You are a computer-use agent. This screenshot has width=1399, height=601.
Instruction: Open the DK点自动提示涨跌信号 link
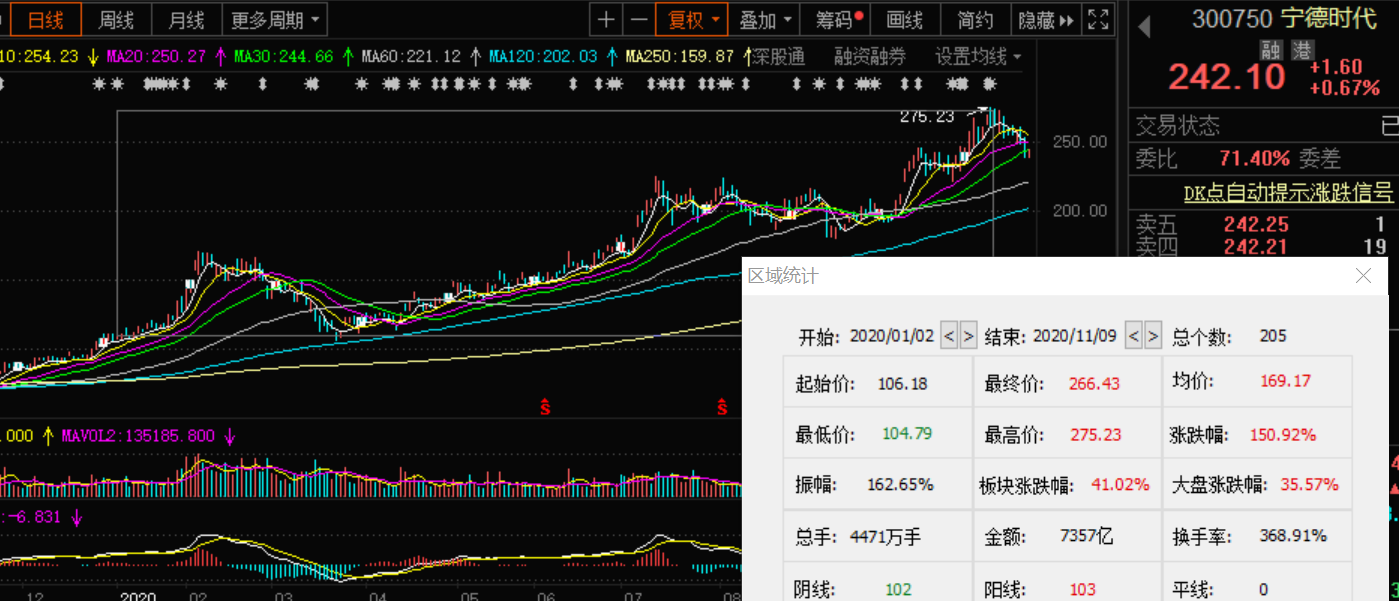coord(1288,192)
